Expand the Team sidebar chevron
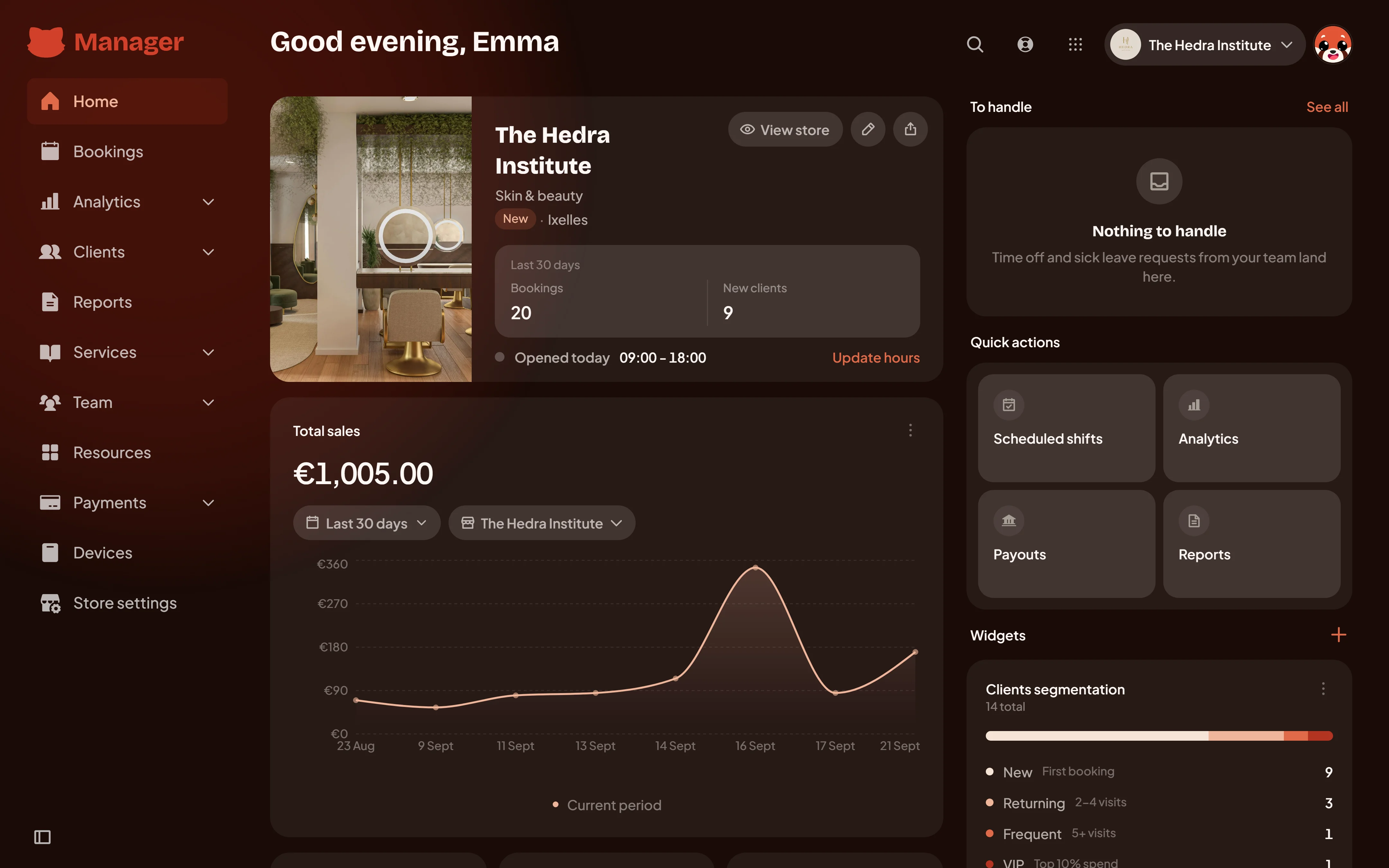The width and height of the screenshot is (1389, 868). tap(208, 402)
